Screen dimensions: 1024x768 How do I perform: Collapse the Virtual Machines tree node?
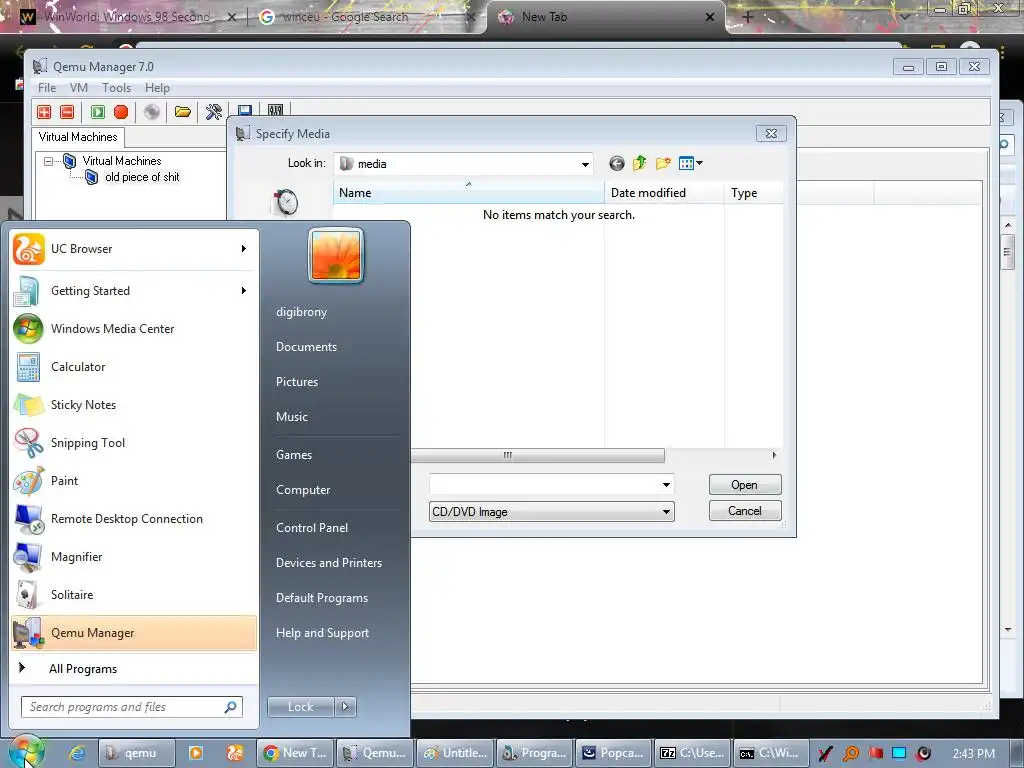tap(48, 161)
